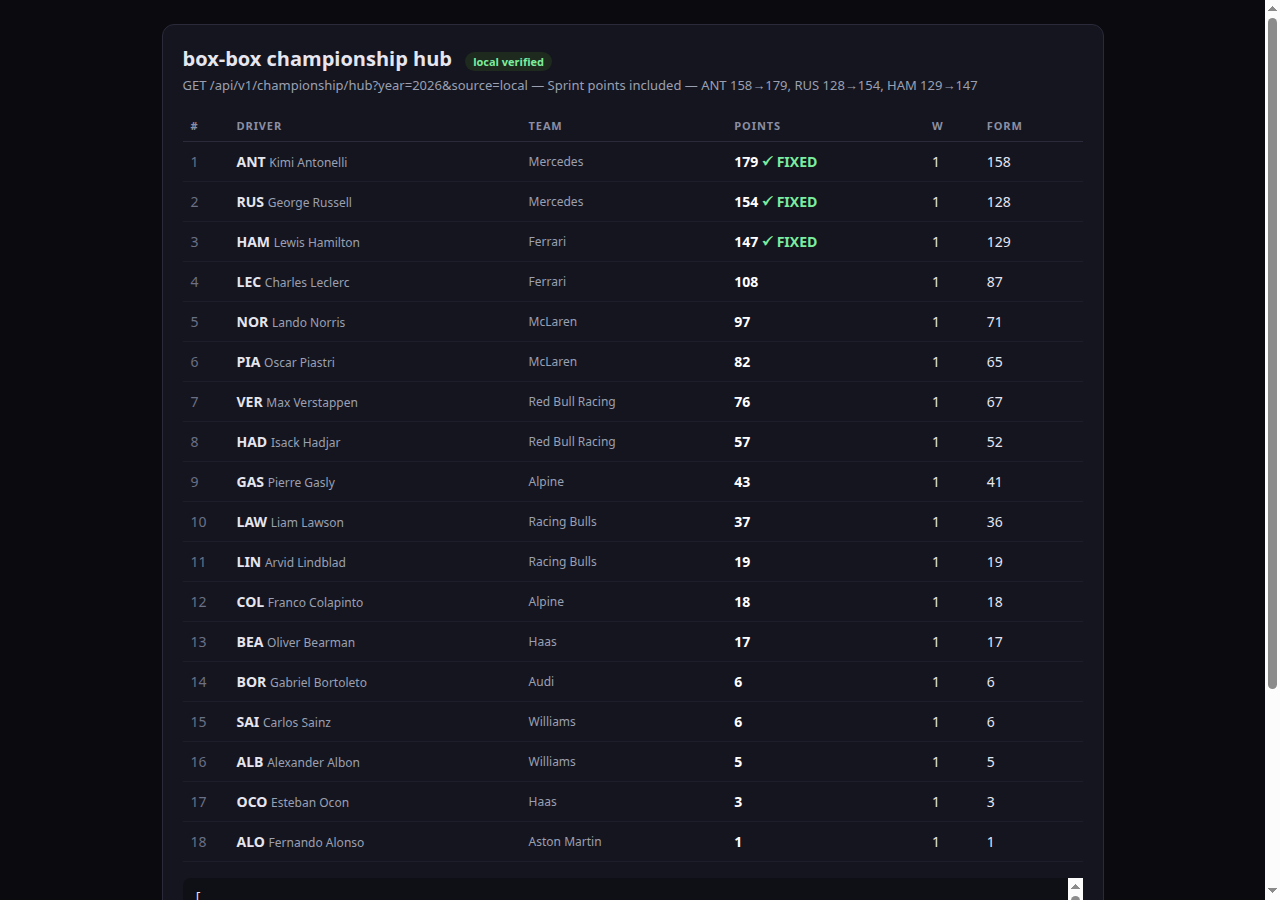
Task: Click Piastri's points value 82
Action: pyautogui.click(x=742, y=362)
